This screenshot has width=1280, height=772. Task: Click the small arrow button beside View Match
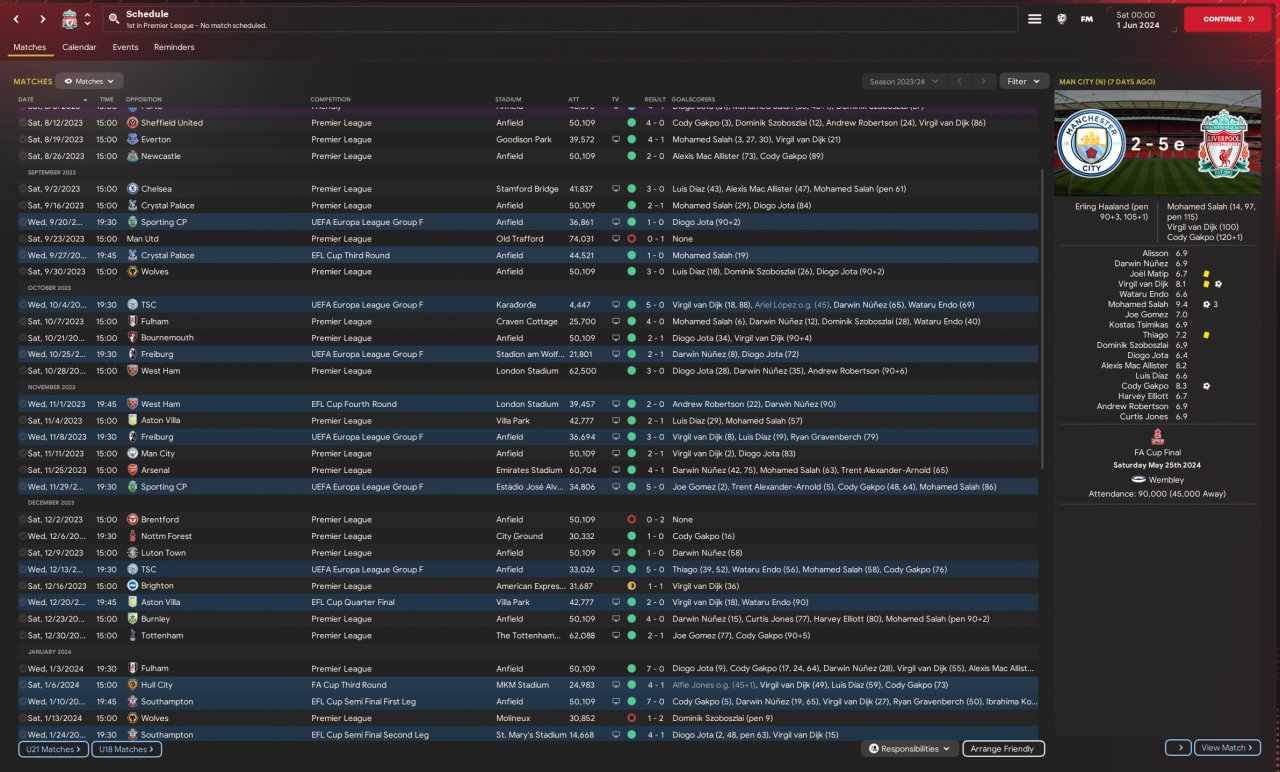pyautogui.click(x=1178, y=748)
